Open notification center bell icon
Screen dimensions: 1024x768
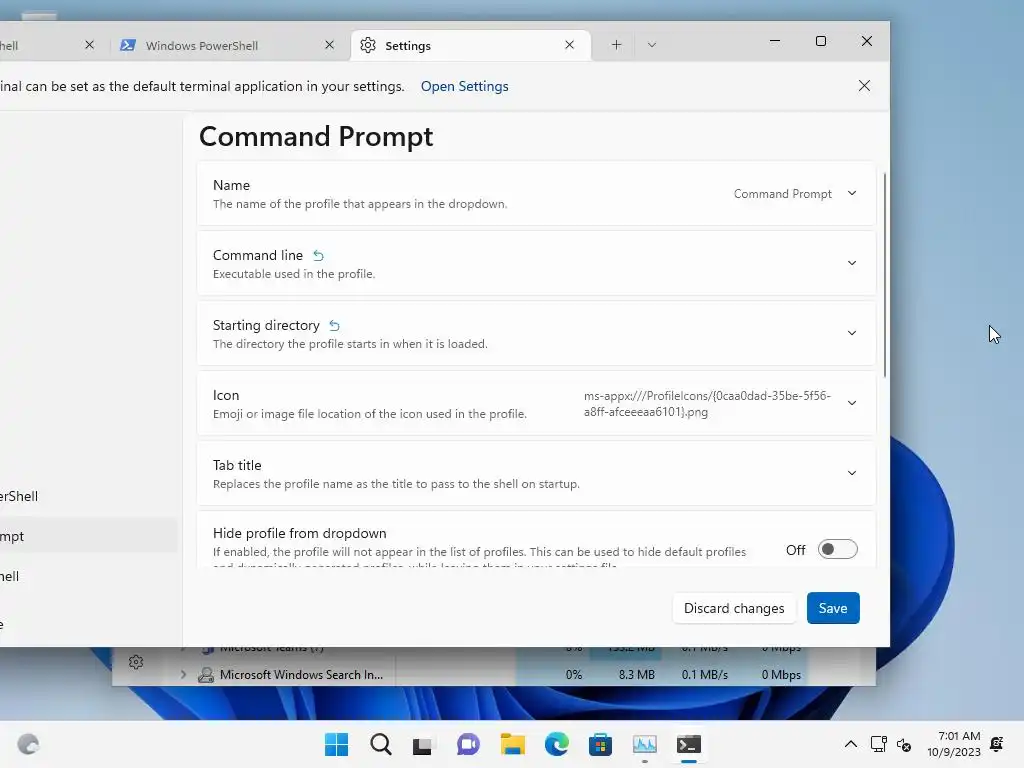click(997, 744)
